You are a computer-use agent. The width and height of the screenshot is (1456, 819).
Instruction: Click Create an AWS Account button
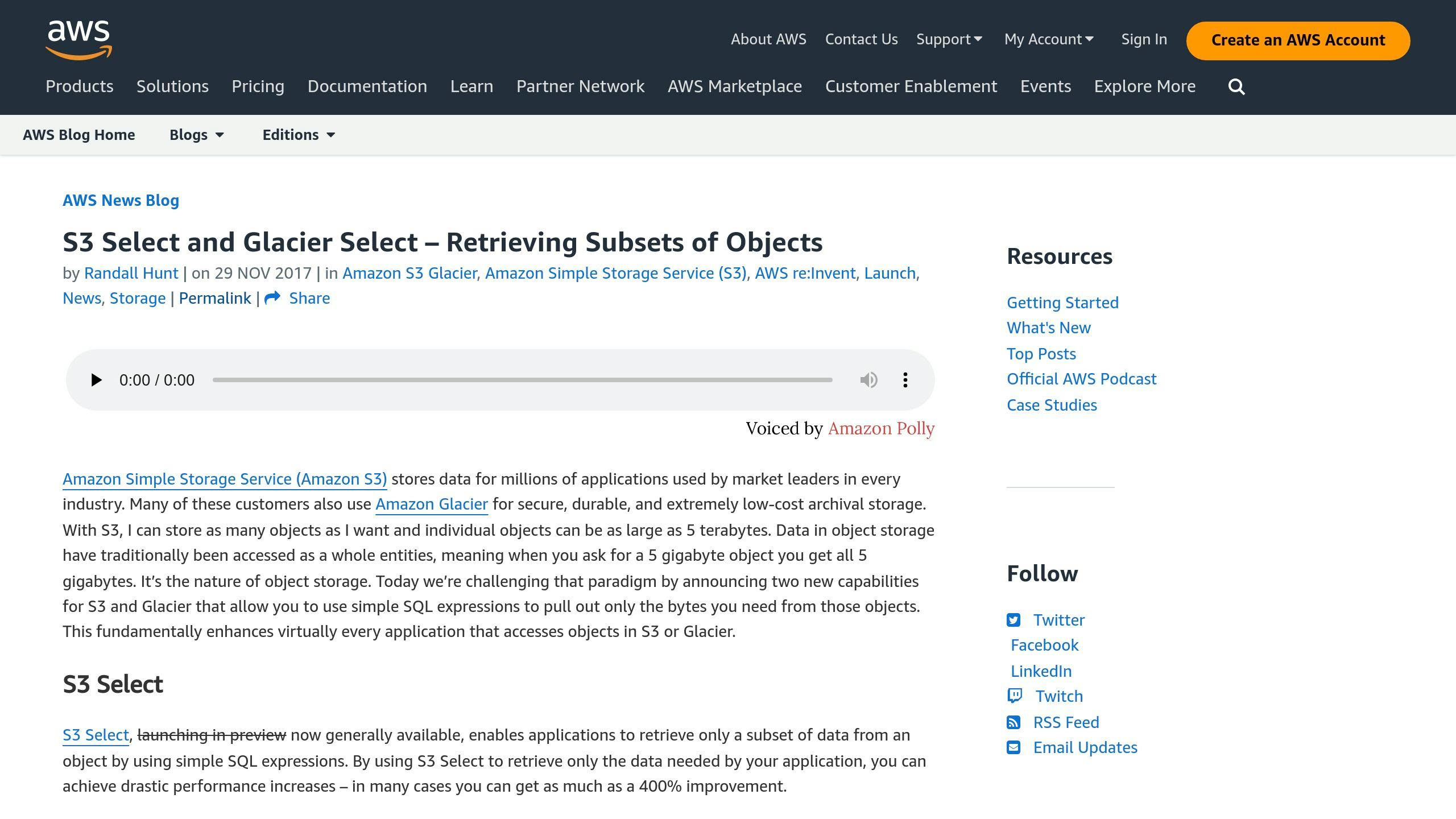click(x=1298, y=40)
